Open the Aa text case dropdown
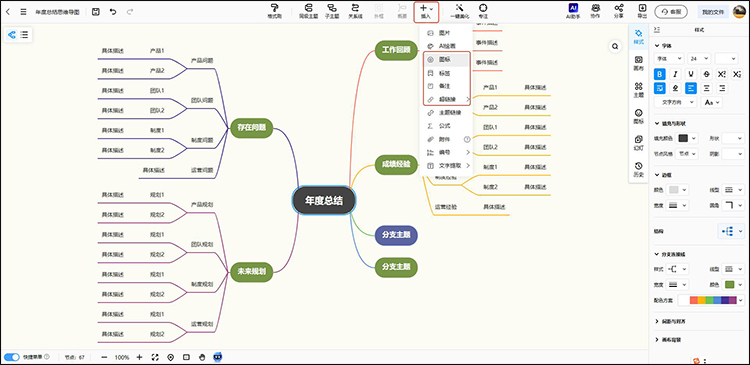750x365 pixels. pos(711,102)
